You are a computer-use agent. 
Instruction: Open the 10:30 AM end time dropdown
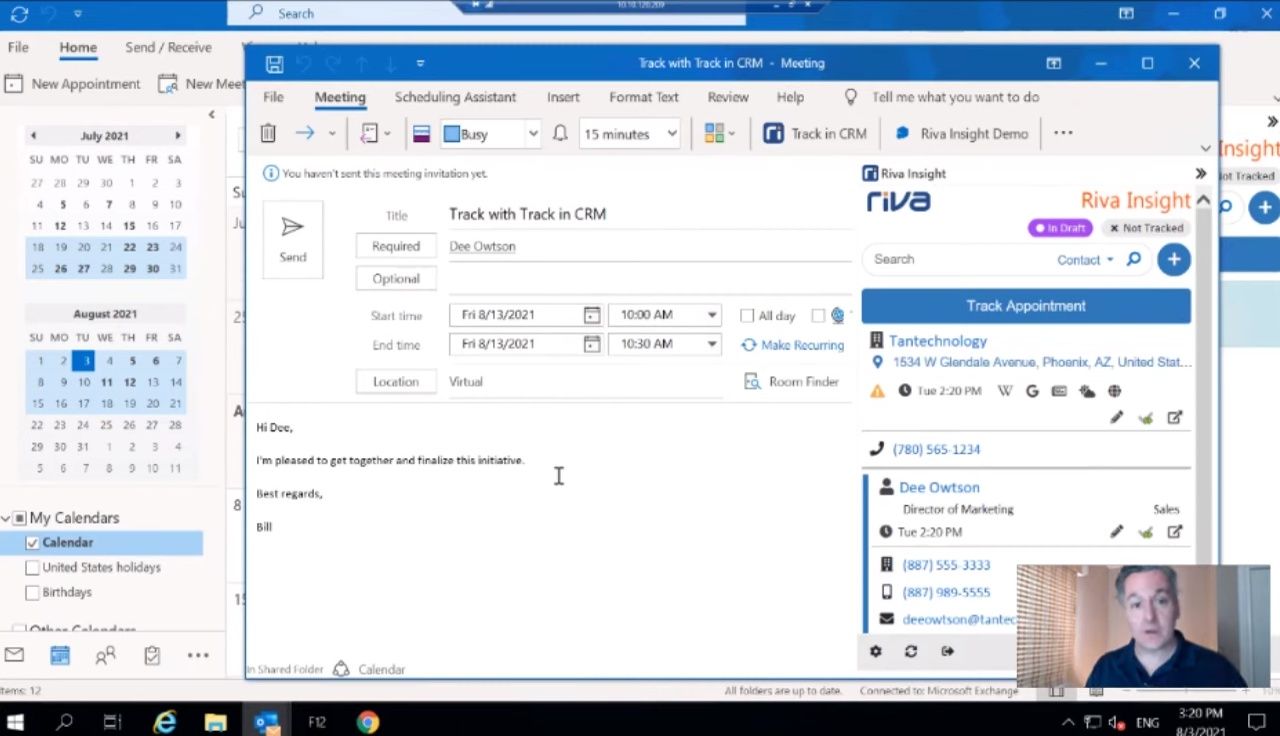pyautogui.click(x=712, y=344)
